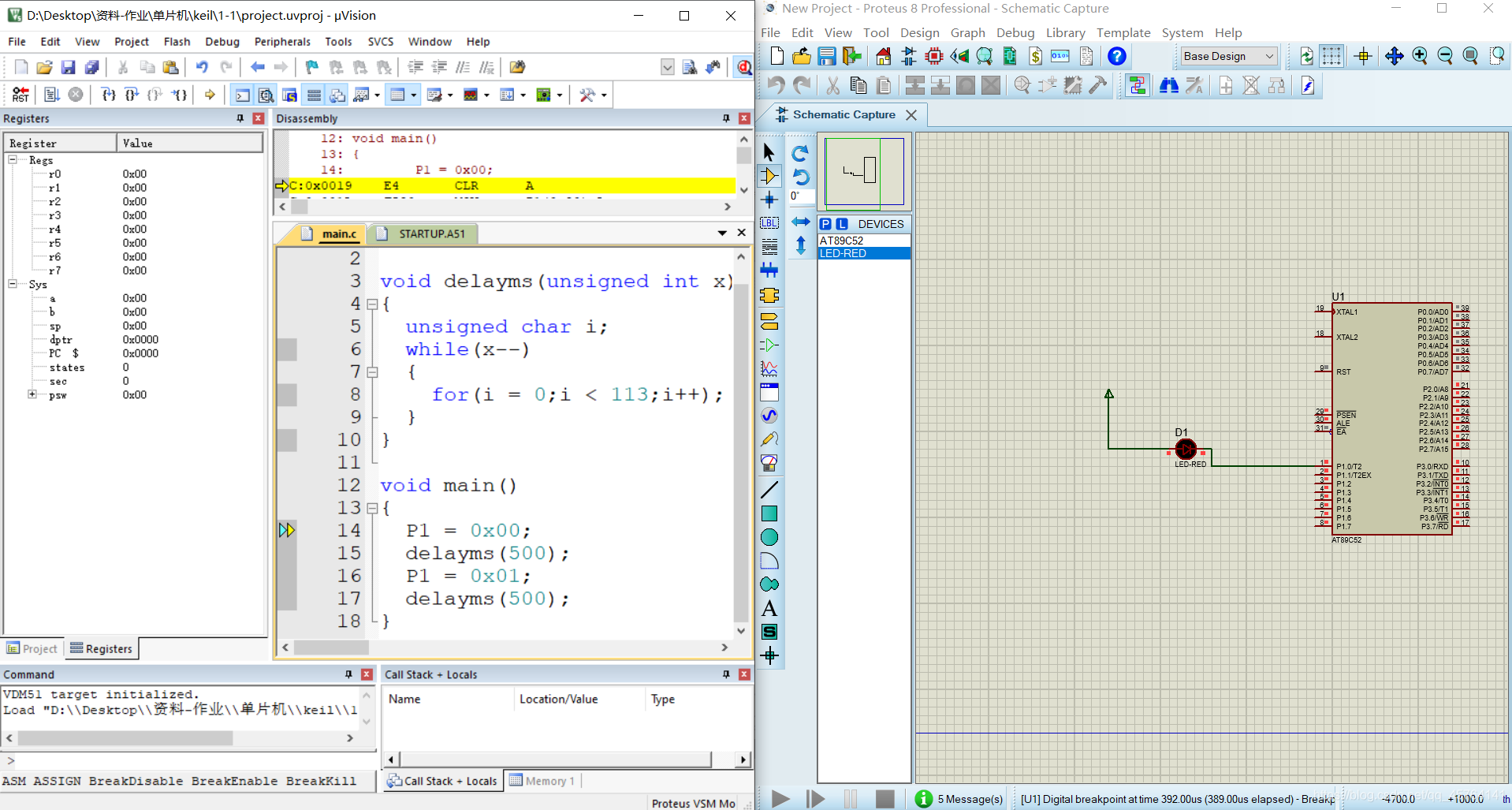Toggle Symbols Window button in Keil
The height and width of the screenshot is (810, 1512).
pyautogui.click(x=290, y=95)
